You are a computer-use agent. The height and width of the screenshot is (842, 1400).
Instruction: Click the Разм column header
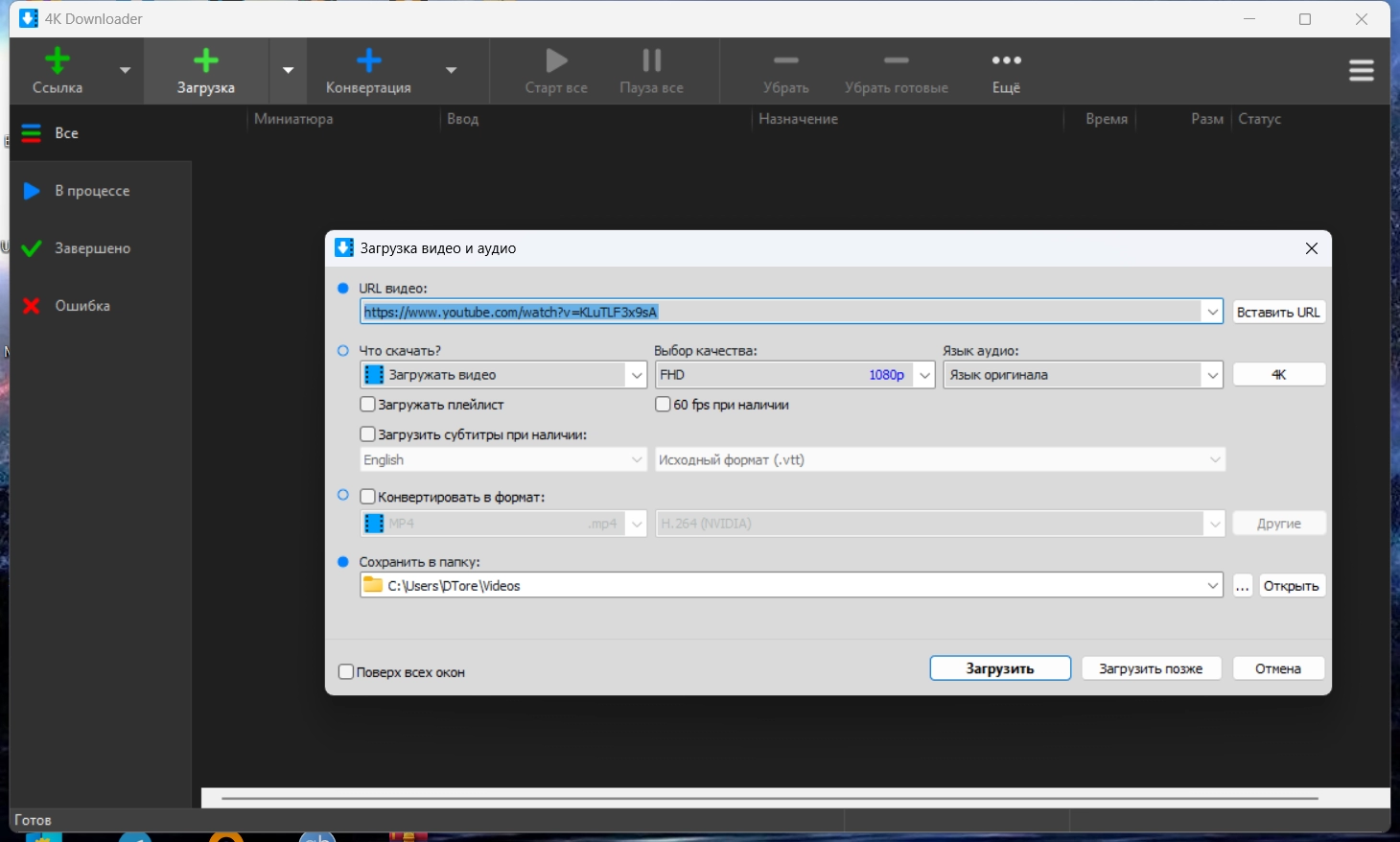[x=1207, y=119]
